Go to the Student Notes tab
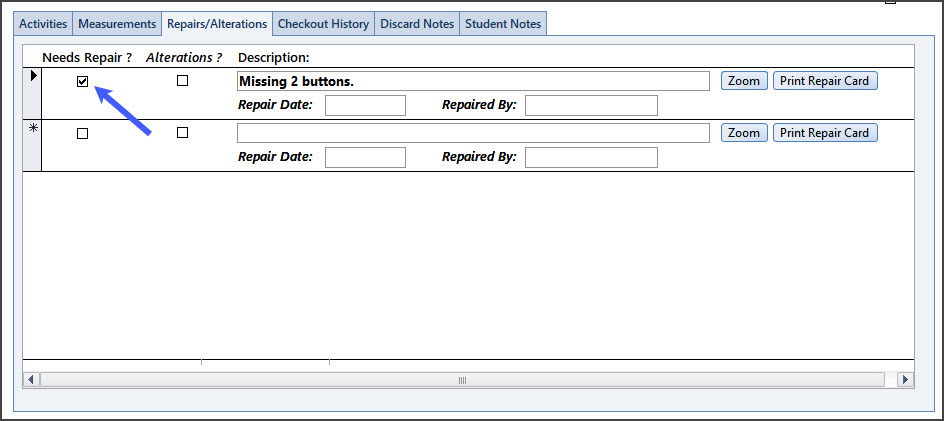This screenshot has height=421, width=944. coord(503,24)
